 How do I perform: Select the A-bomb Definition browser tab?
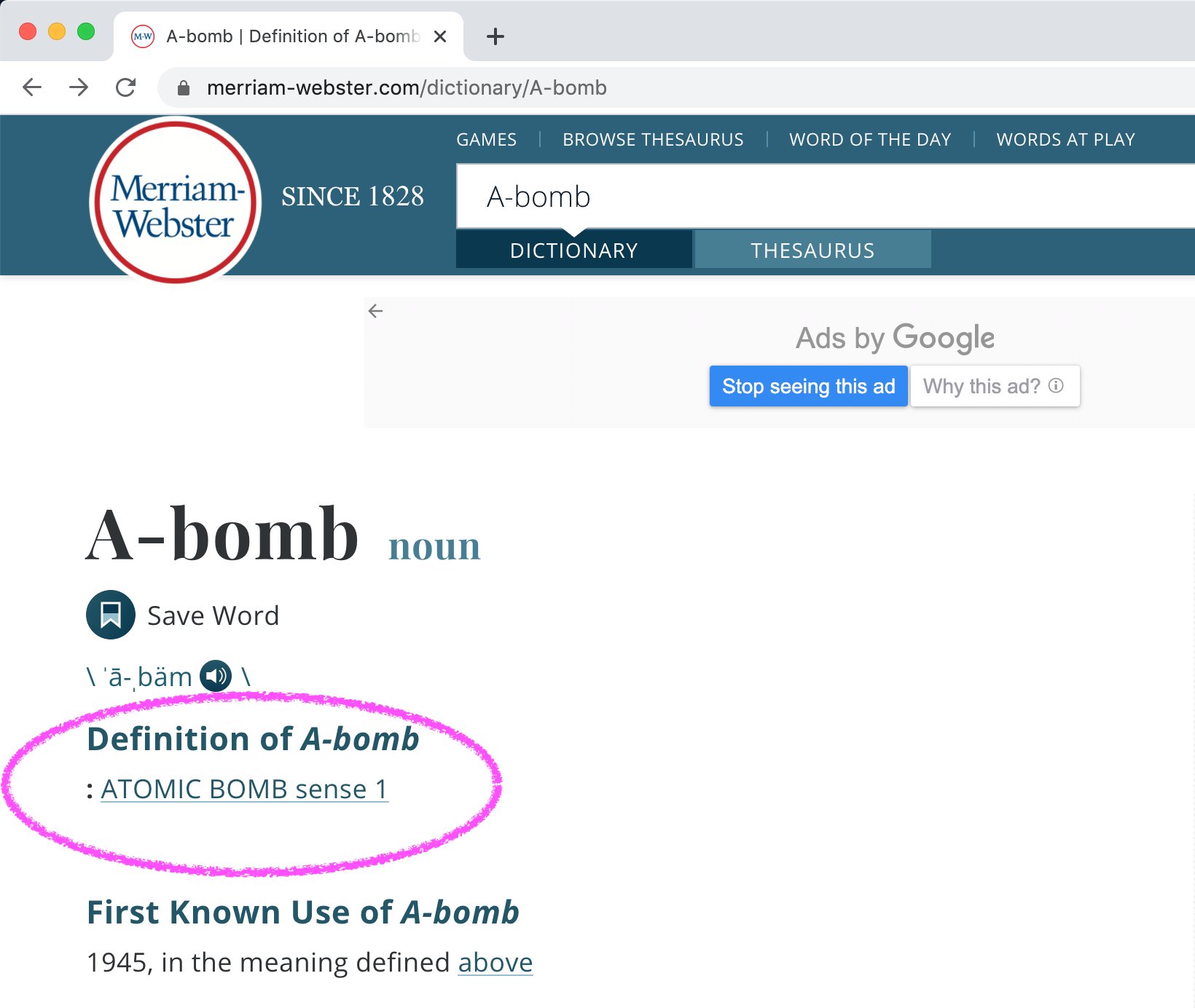[289, 36]
